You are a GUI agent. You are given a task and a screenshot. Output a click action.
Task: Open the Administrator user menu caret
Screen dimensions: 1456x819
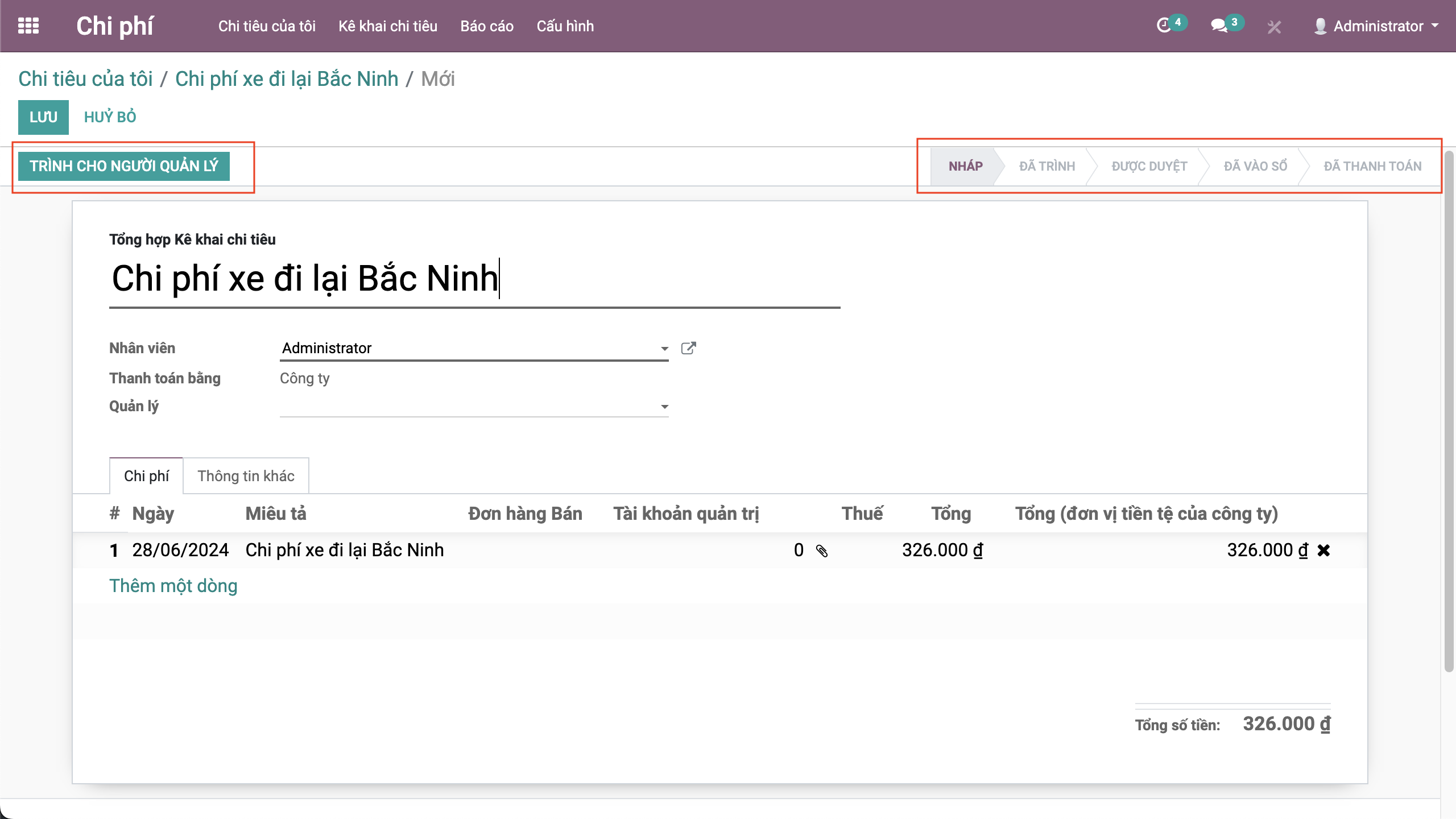pyautogui.click(x=1435, y=26)
